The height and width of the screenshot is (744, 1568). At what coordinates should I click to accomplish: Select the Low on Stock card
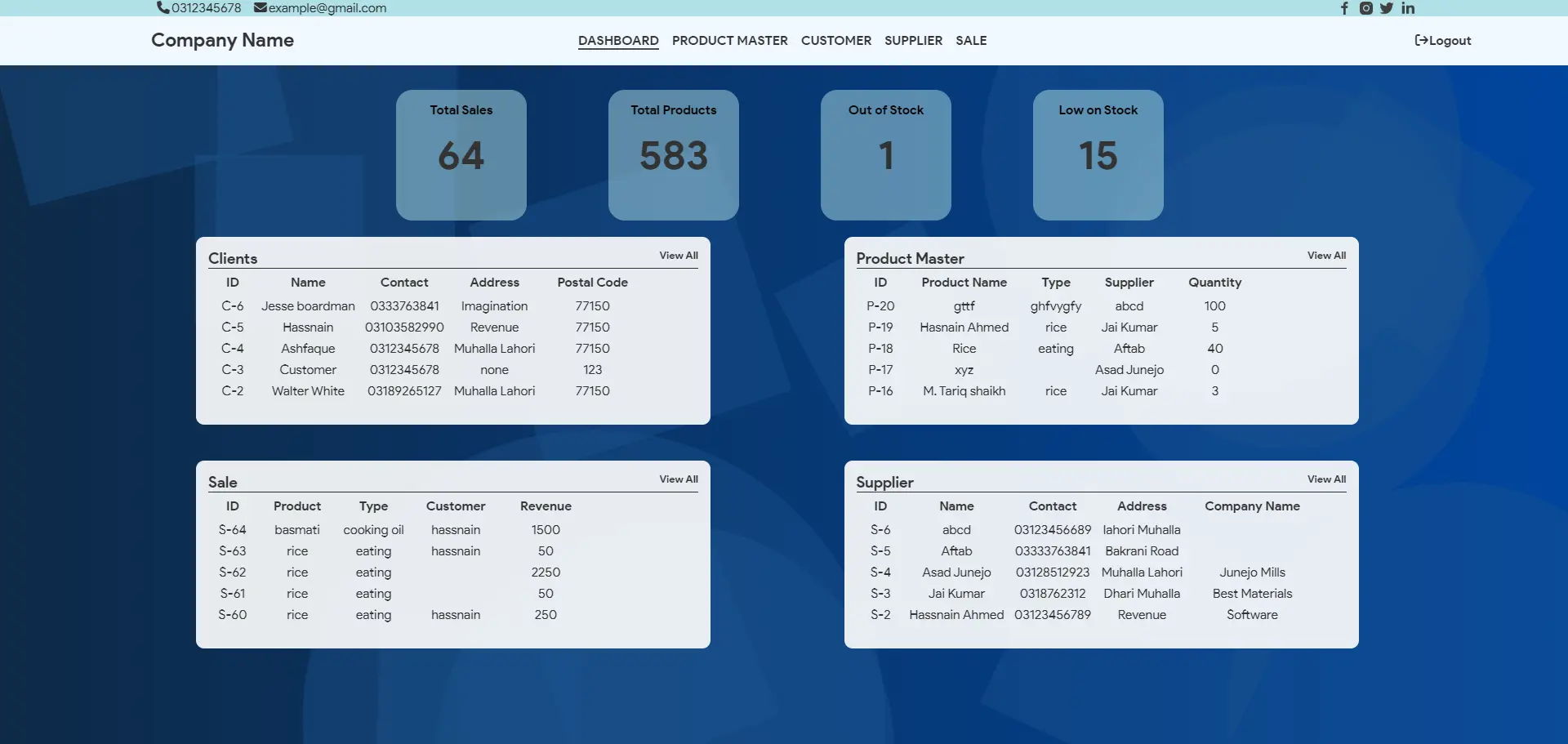(x=1098, y=155)
